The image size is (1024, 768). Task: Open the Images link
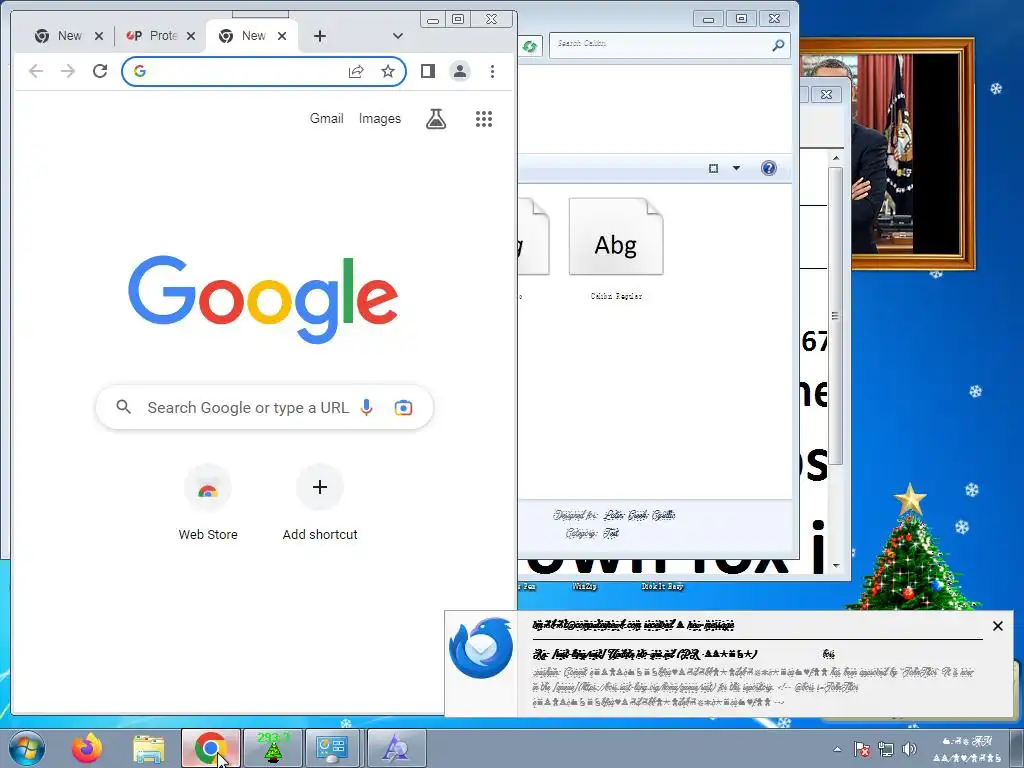coord(379,118)
